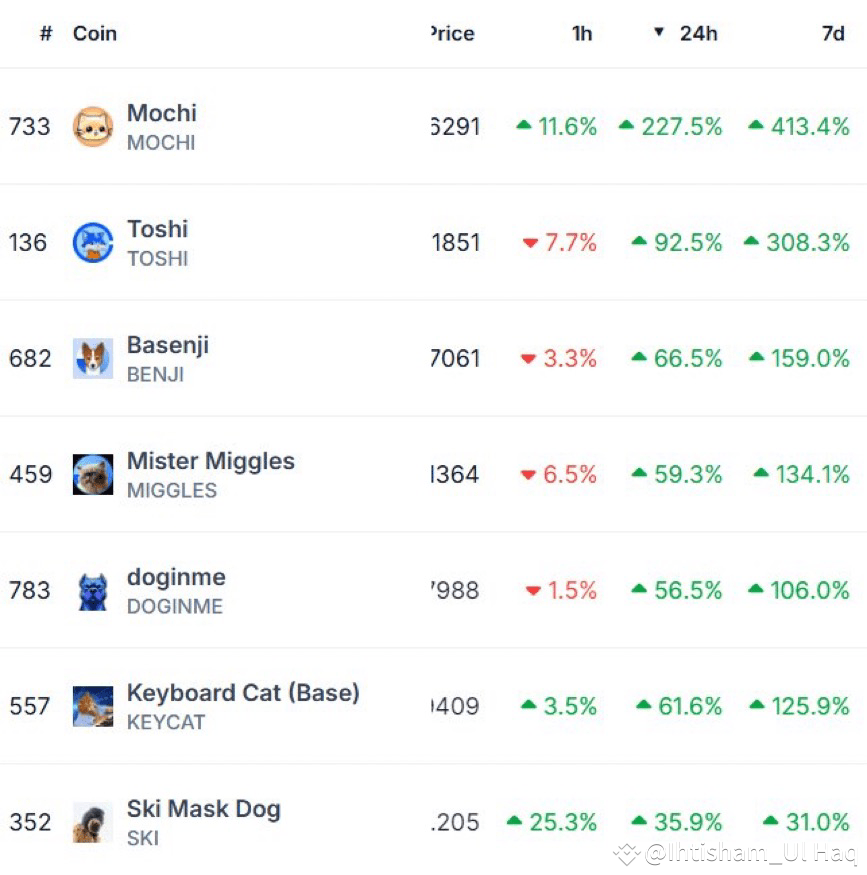The width and height of the screenshot is (867, 875).
Task: Select the Keyboard Cat thumbnail icon
Action: point(94,706)
